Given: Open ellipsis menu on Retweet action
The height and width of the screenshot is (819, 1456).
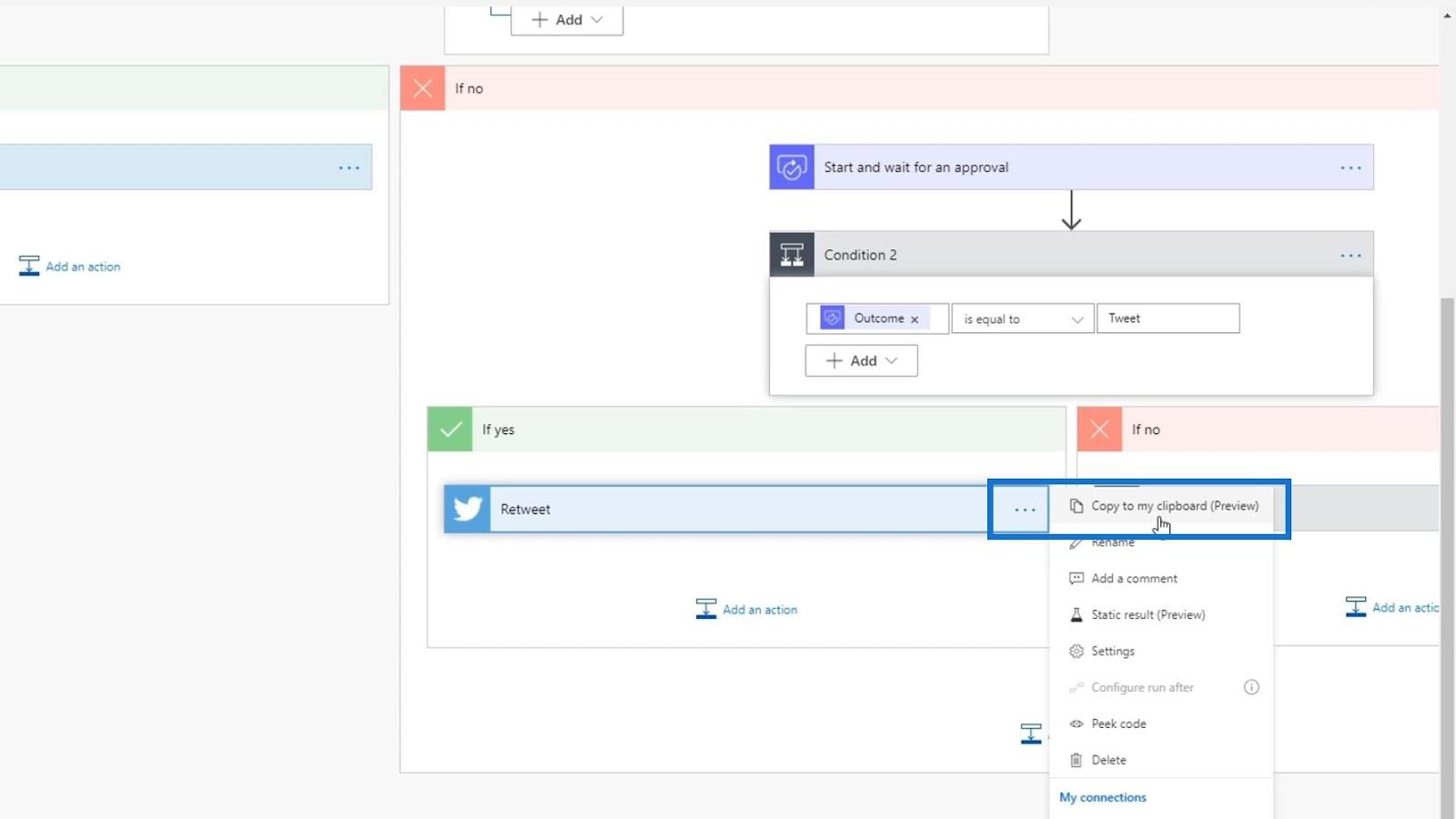Looking at the screenshot, I should click(x=1026, y=510).
